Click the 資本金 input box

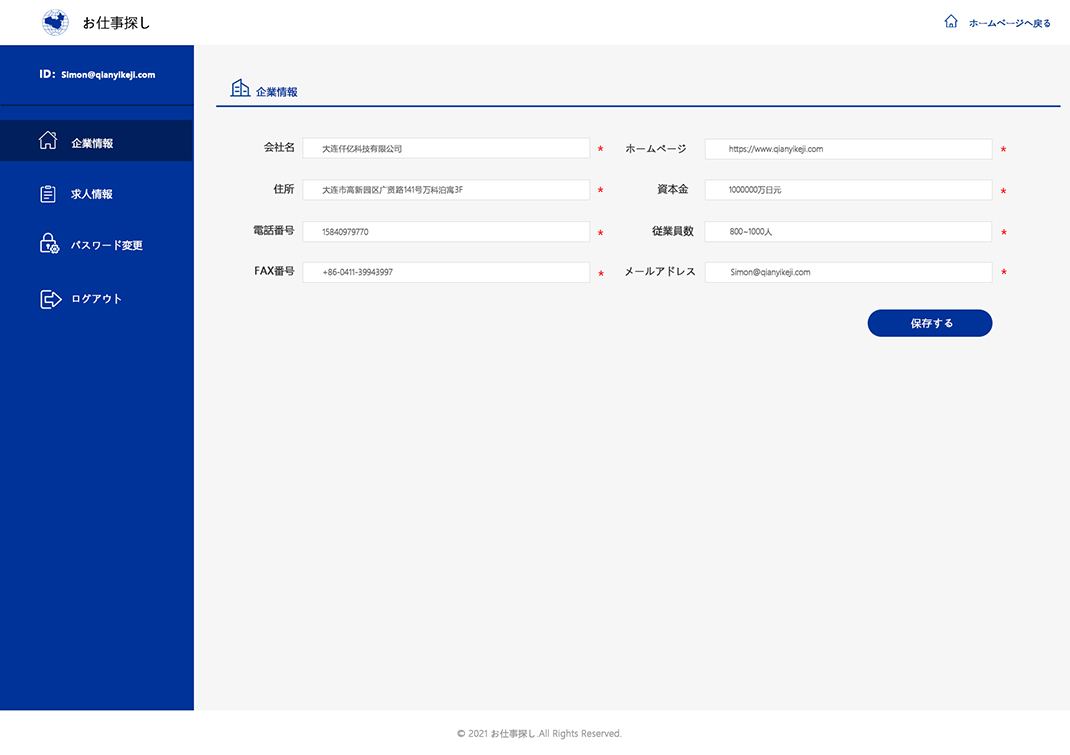click(848, 190)
